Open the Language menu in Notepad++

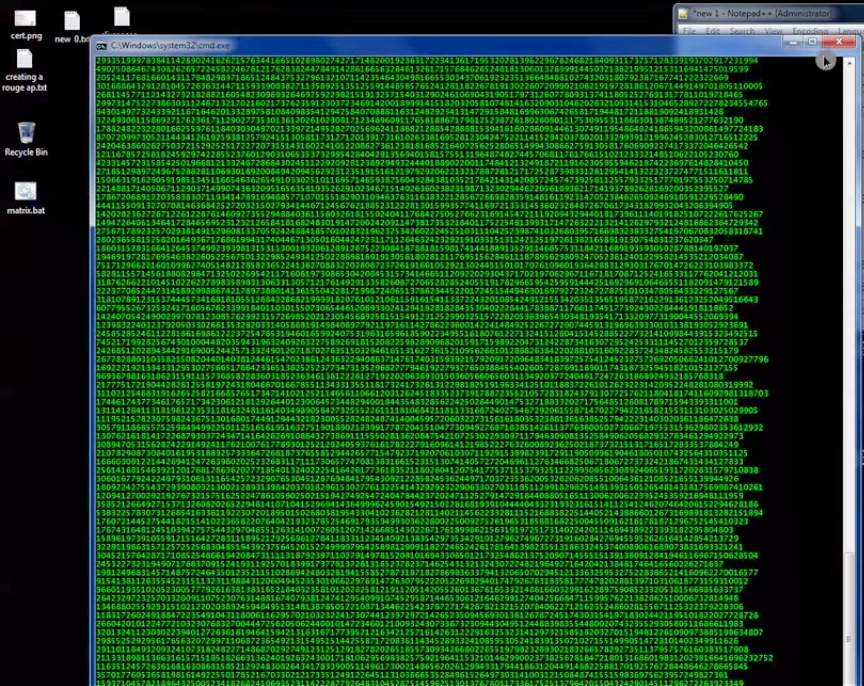pyautogui.click(x=851, y=31)
